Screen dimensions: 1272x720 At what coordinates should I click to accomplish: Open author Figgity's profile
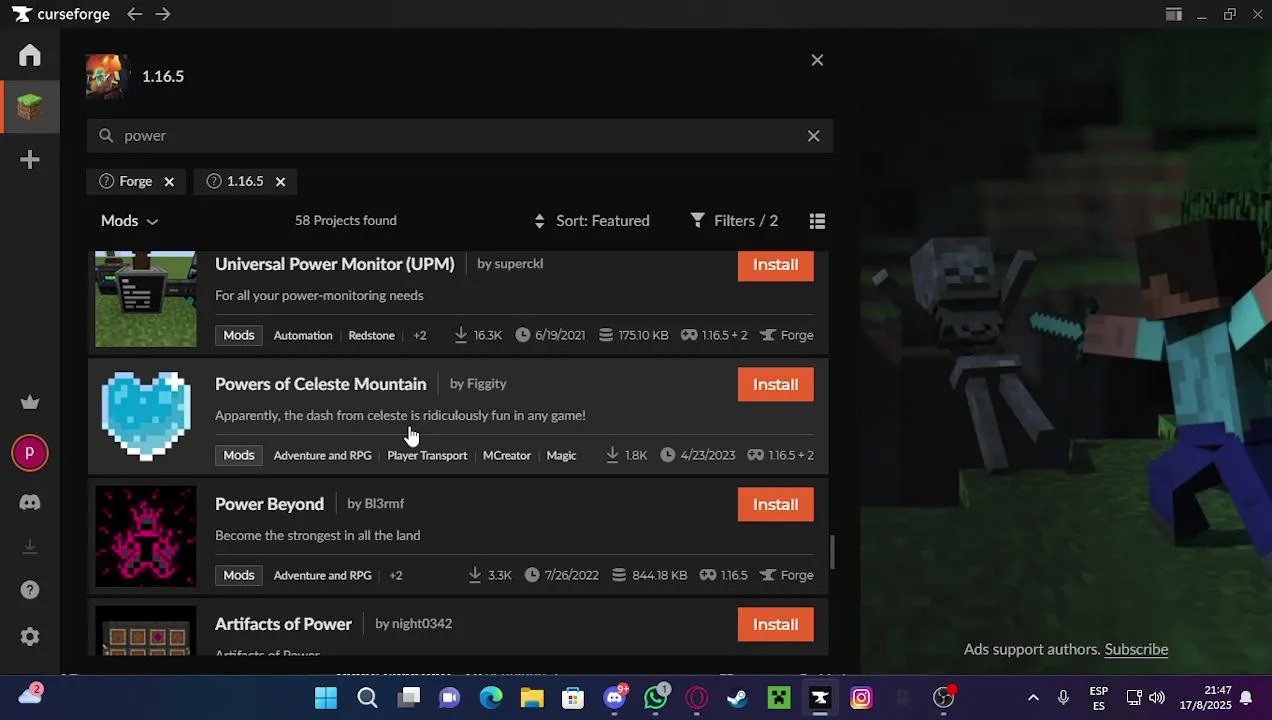coord(486,384)
